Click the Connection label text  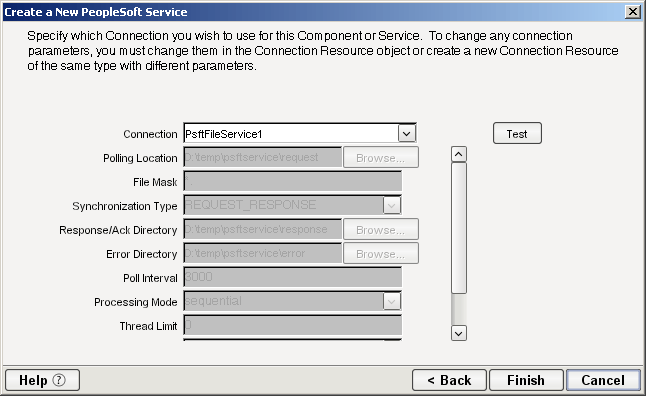(x=150, y=134)
